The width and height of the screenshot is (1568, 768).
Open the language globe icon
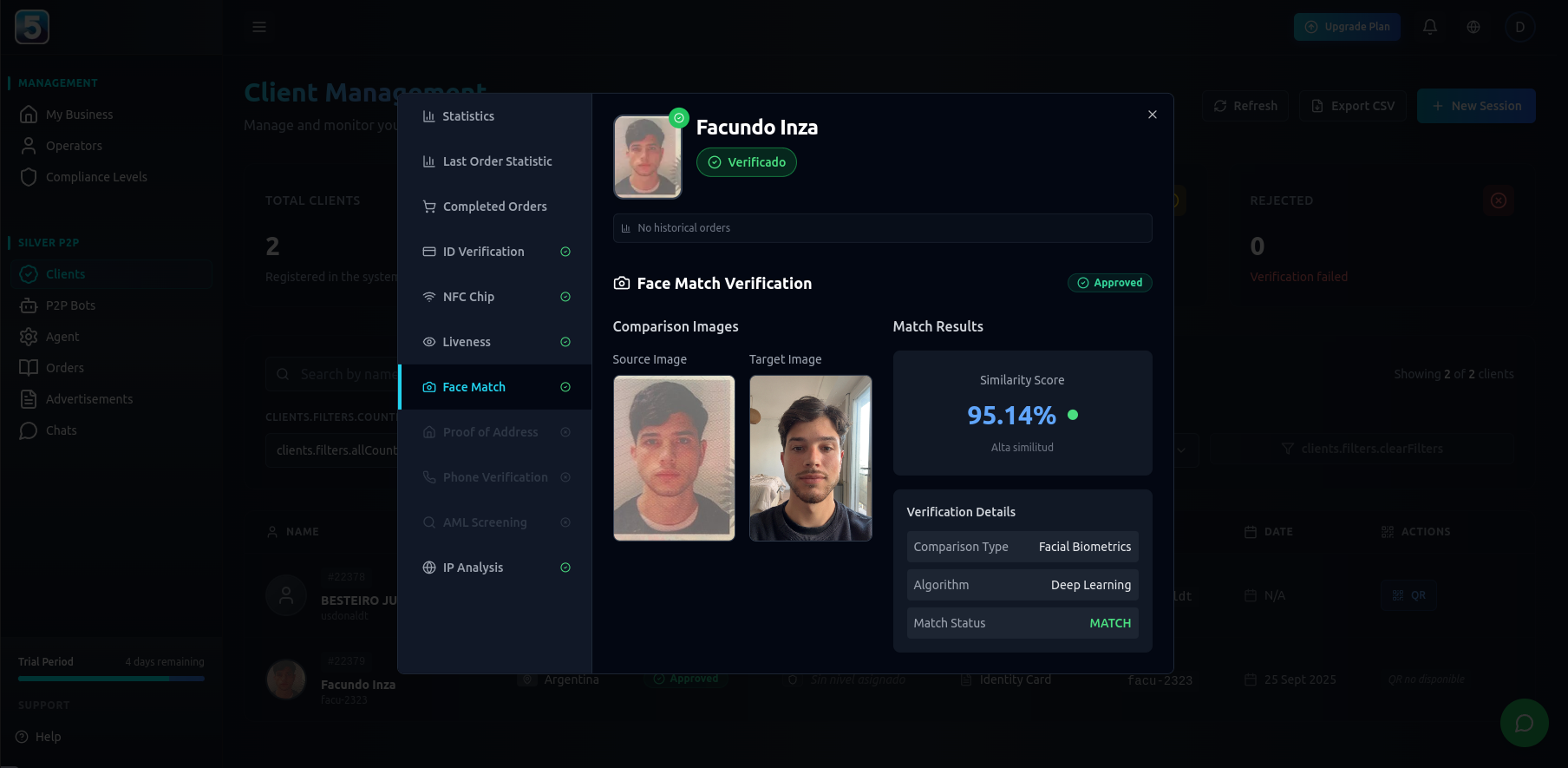(1473, 27)
